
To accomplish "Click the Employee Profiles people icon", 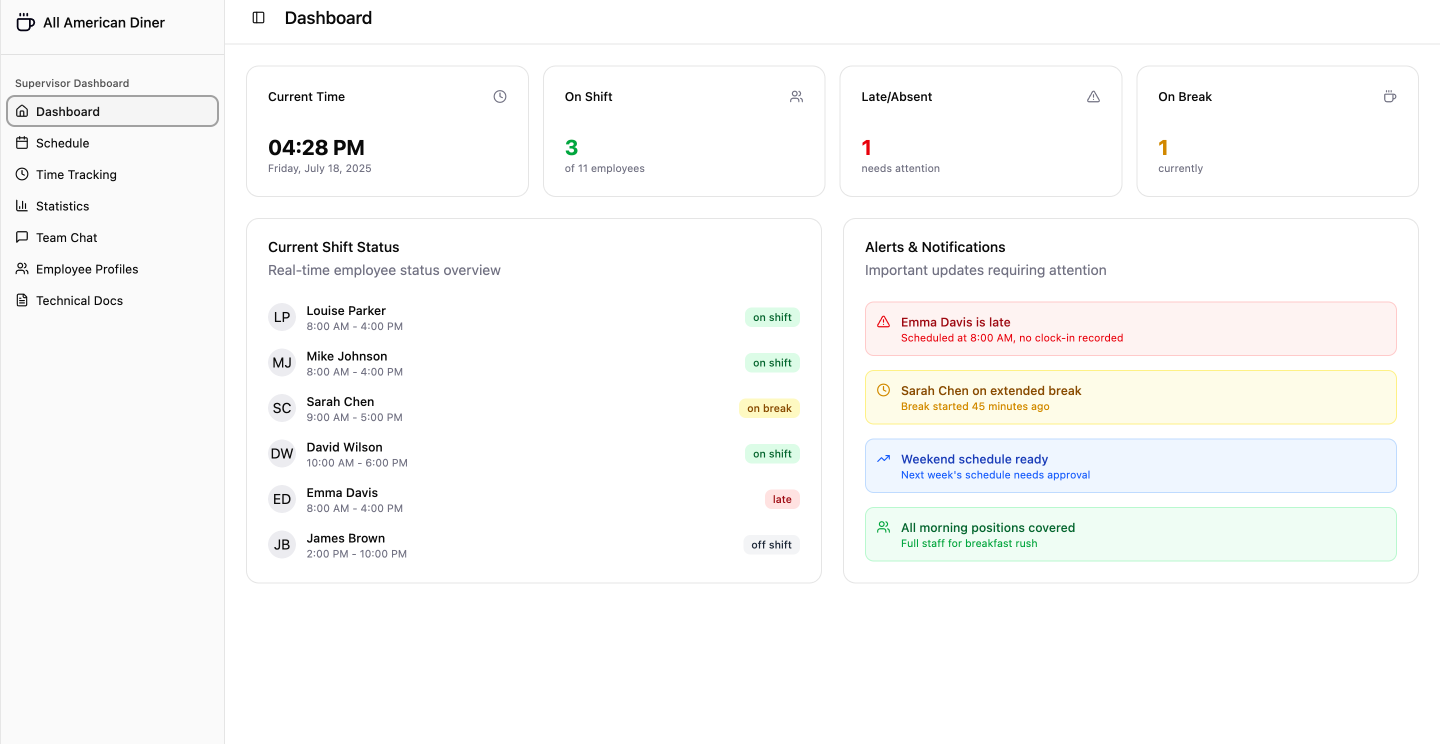I will pos(22,268).
